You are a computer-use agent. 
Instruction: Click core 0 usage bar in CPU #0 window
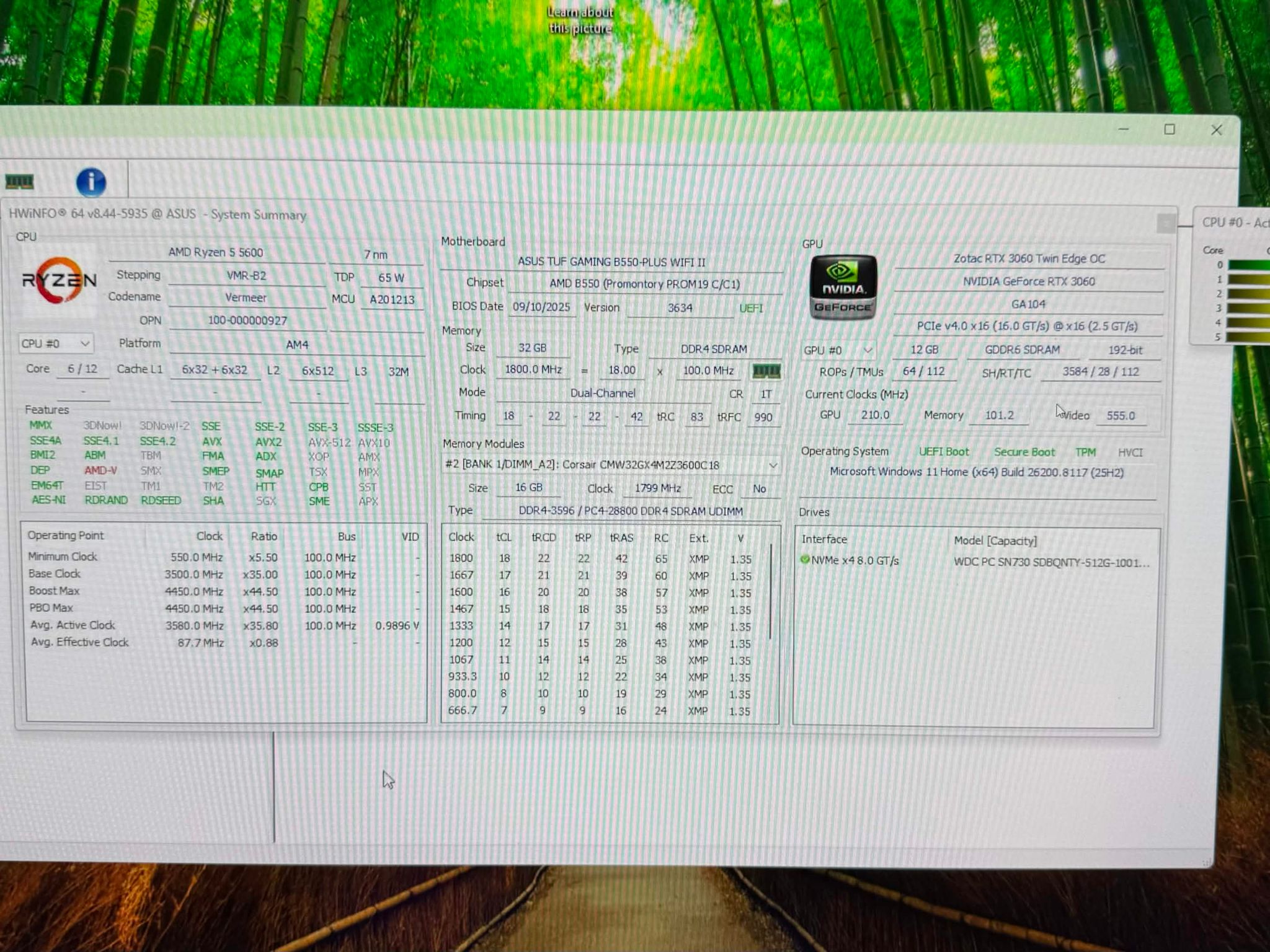pyautogui.click(x=1249, y=265)
